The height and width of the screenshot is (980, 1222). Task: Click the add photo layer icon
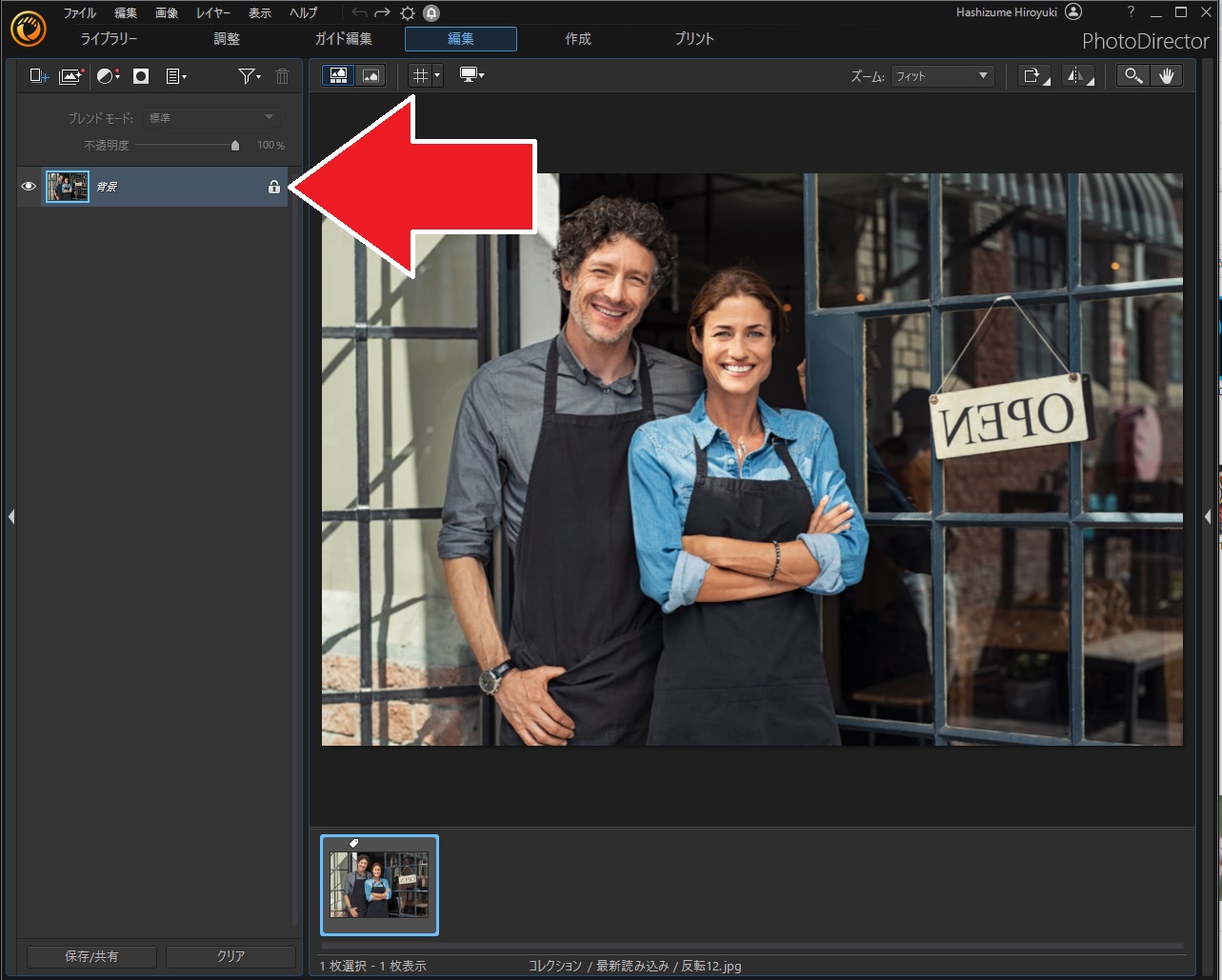[71, 76]
